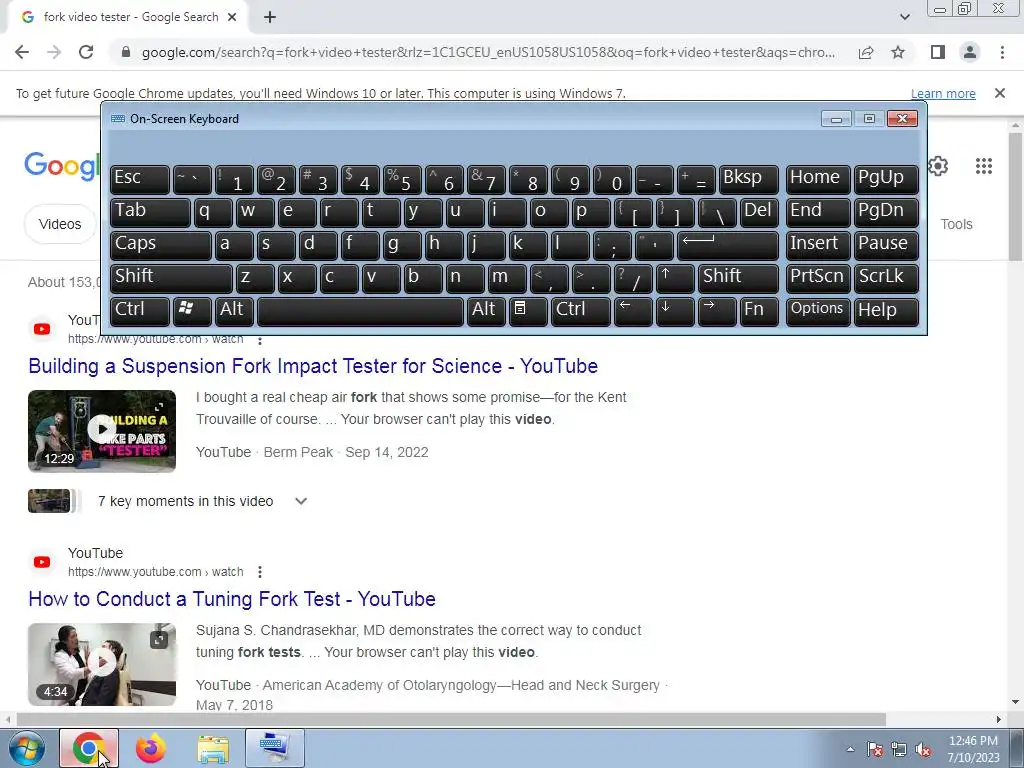Toggle right Shift key on On-Screen Keyboard
The height and width of the screenshot is (768, 1024).
tap(738, 278)
